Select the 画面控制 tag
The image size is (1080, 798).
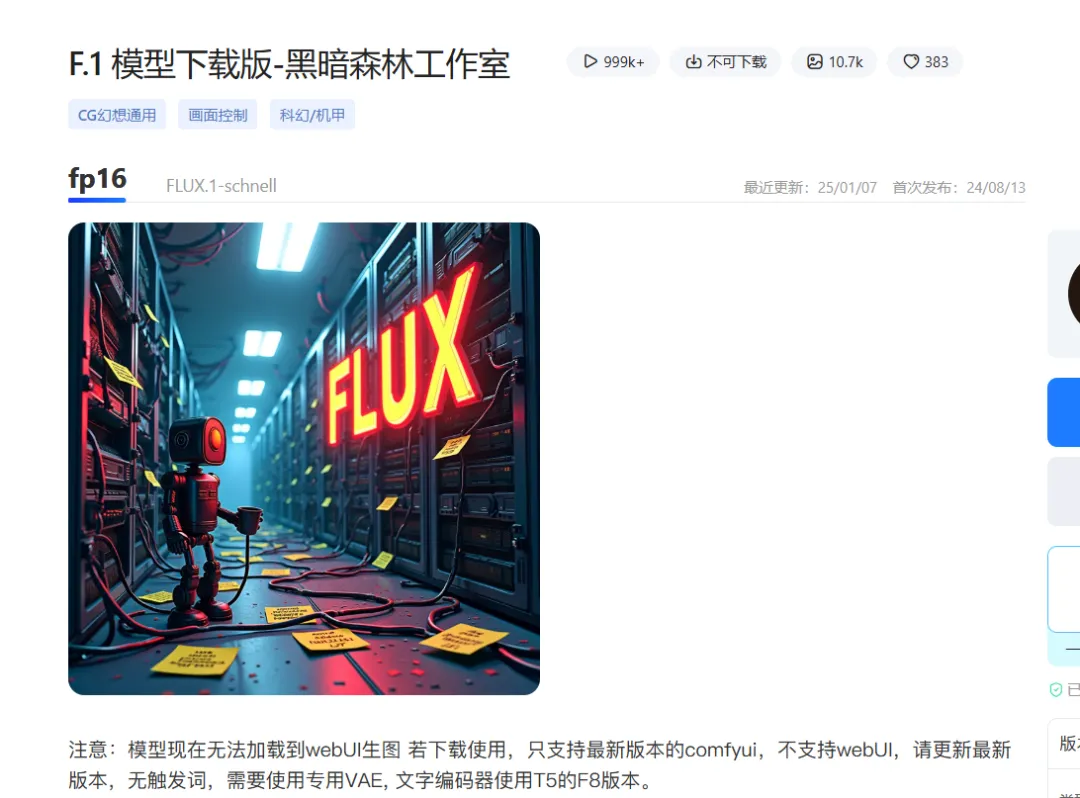[218, 115]
